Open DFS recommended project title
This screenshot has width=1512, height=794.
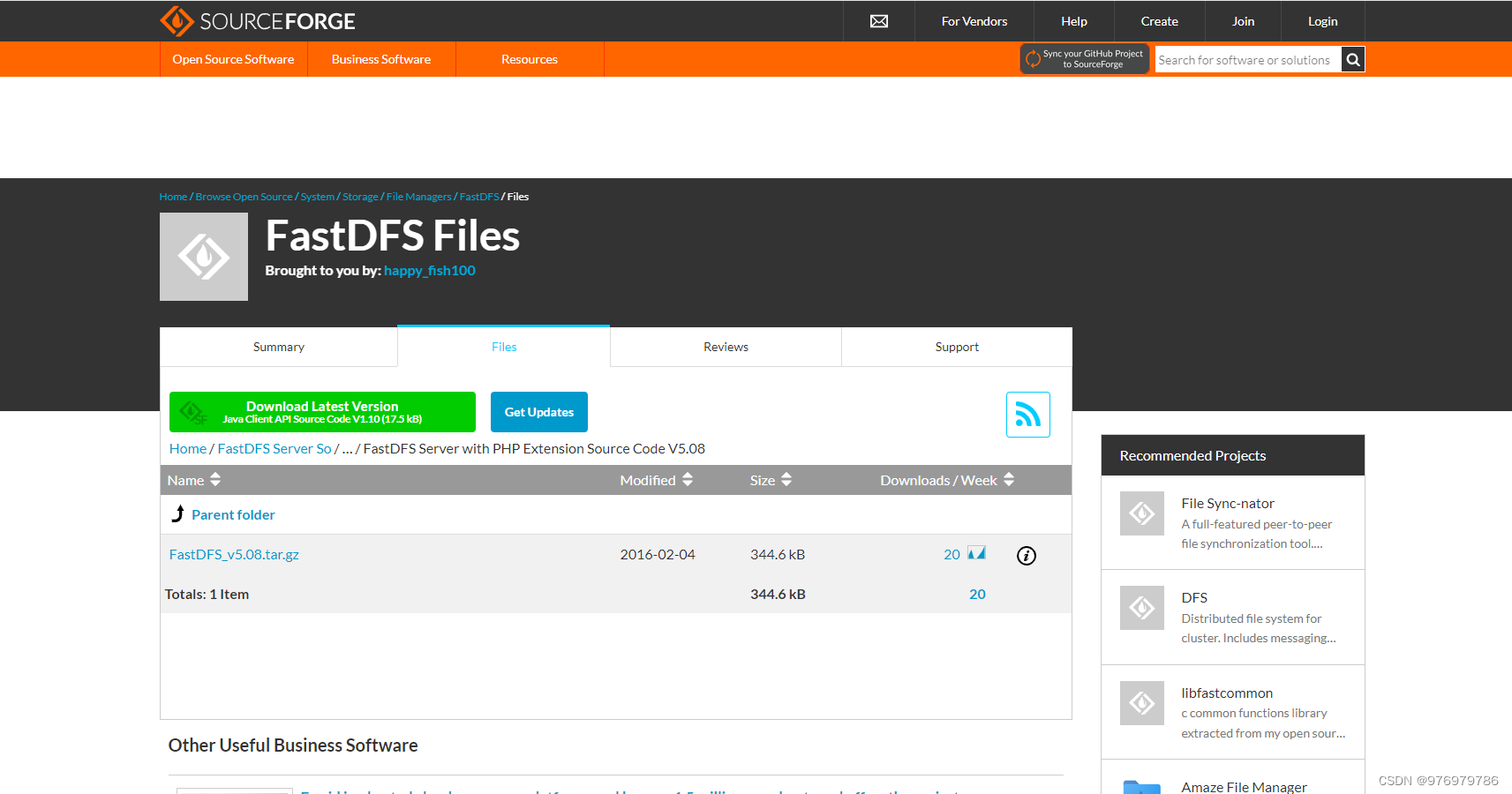1194,597
